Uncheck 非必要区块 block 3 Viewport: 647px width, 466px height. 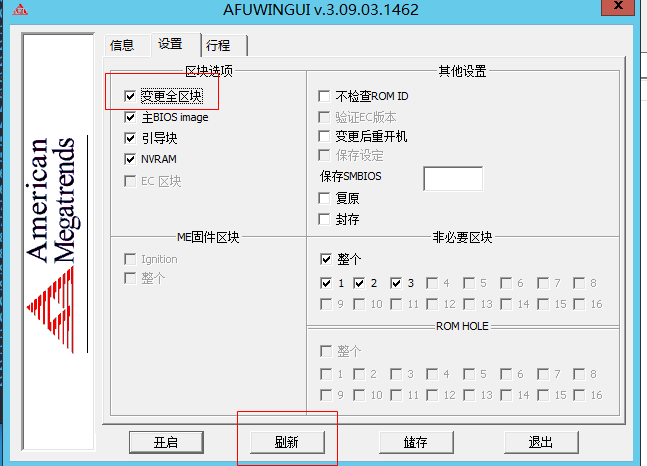pyautogui.click(x=396, y=283)
